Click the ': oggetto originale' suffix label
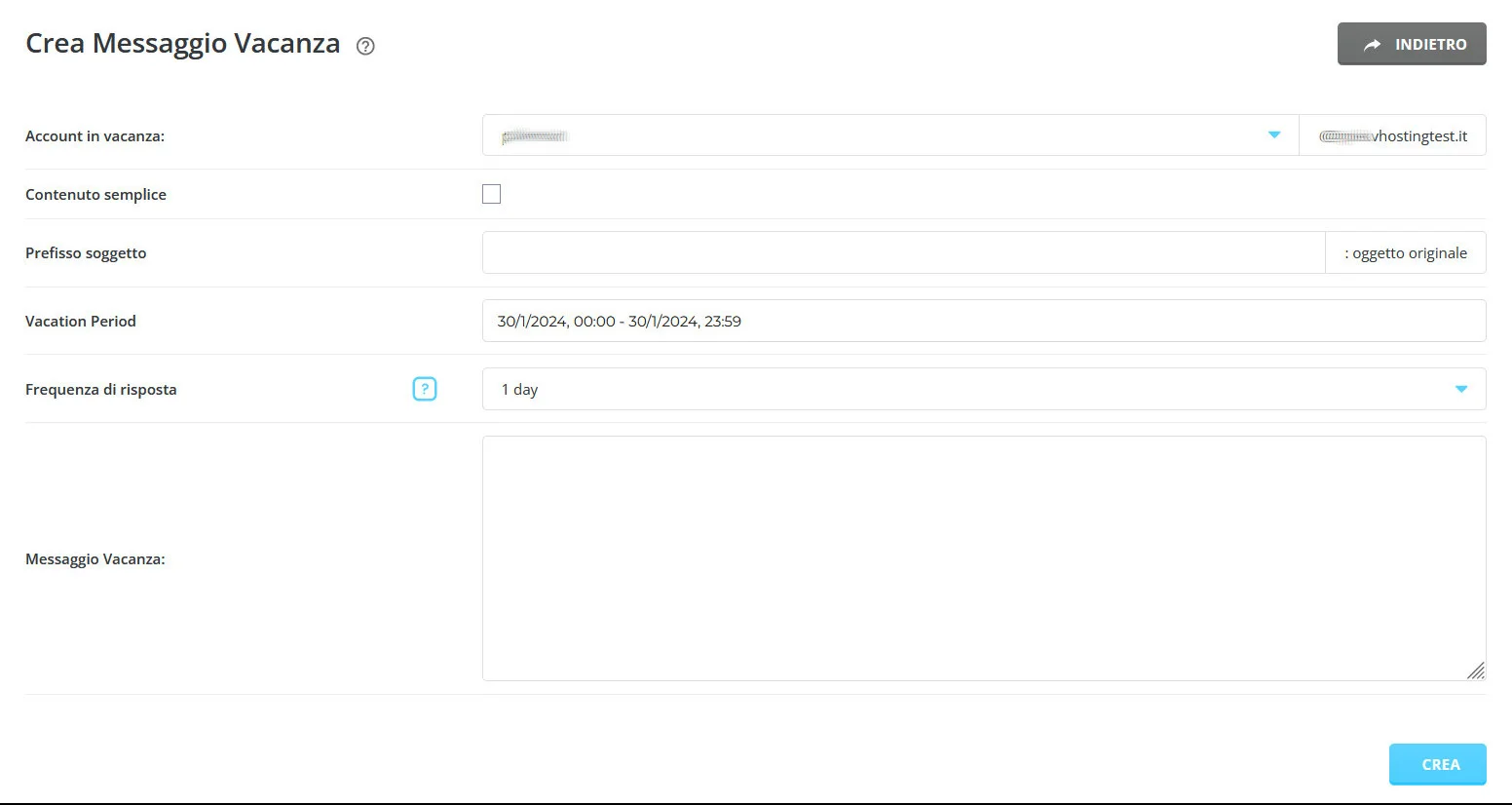1512x805 pixels. (x=1406, y=252)
